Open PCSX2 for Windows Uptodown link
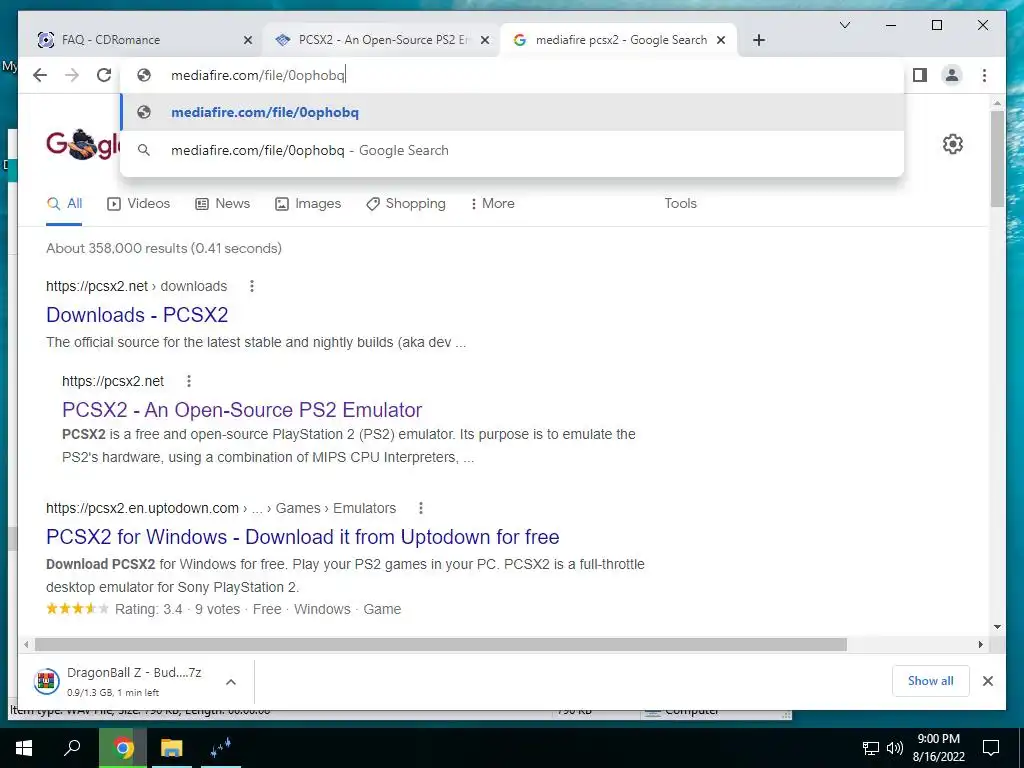Image resolution: width=1024 pixels, height=768 pixels. [x=302, y=537]
